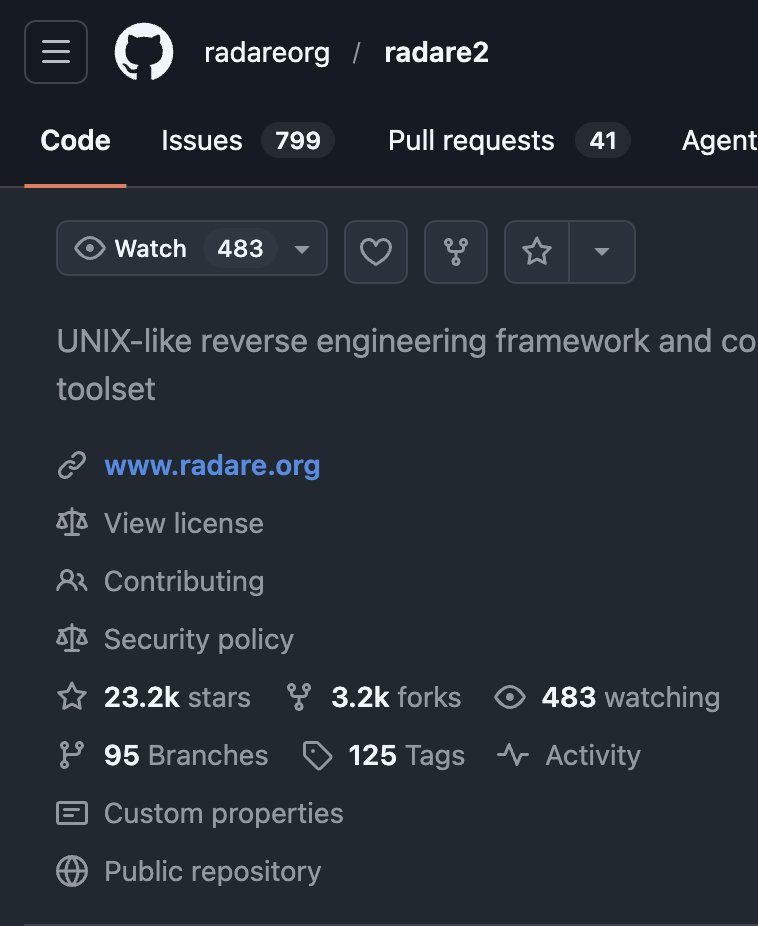Click the GitHub octocat logo
758x926 pixels.
144,52
